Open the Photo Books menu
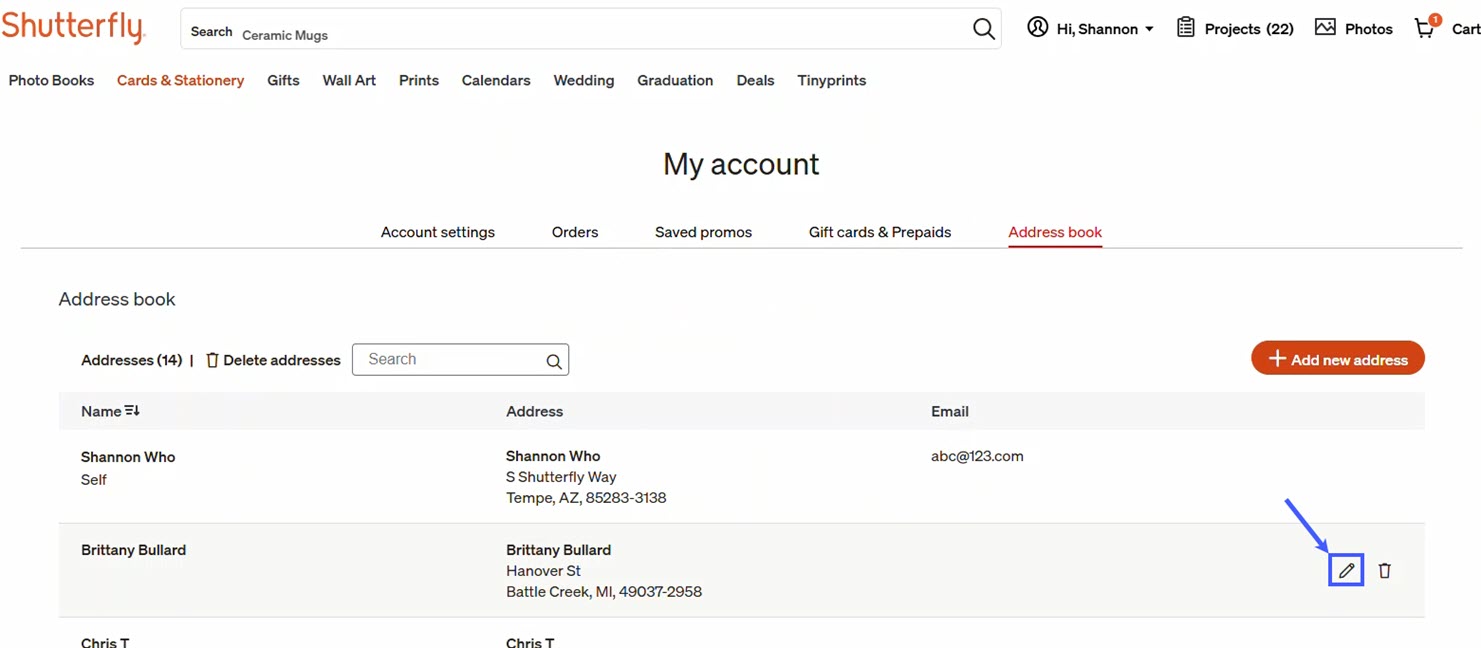 [x=51, y=80]
